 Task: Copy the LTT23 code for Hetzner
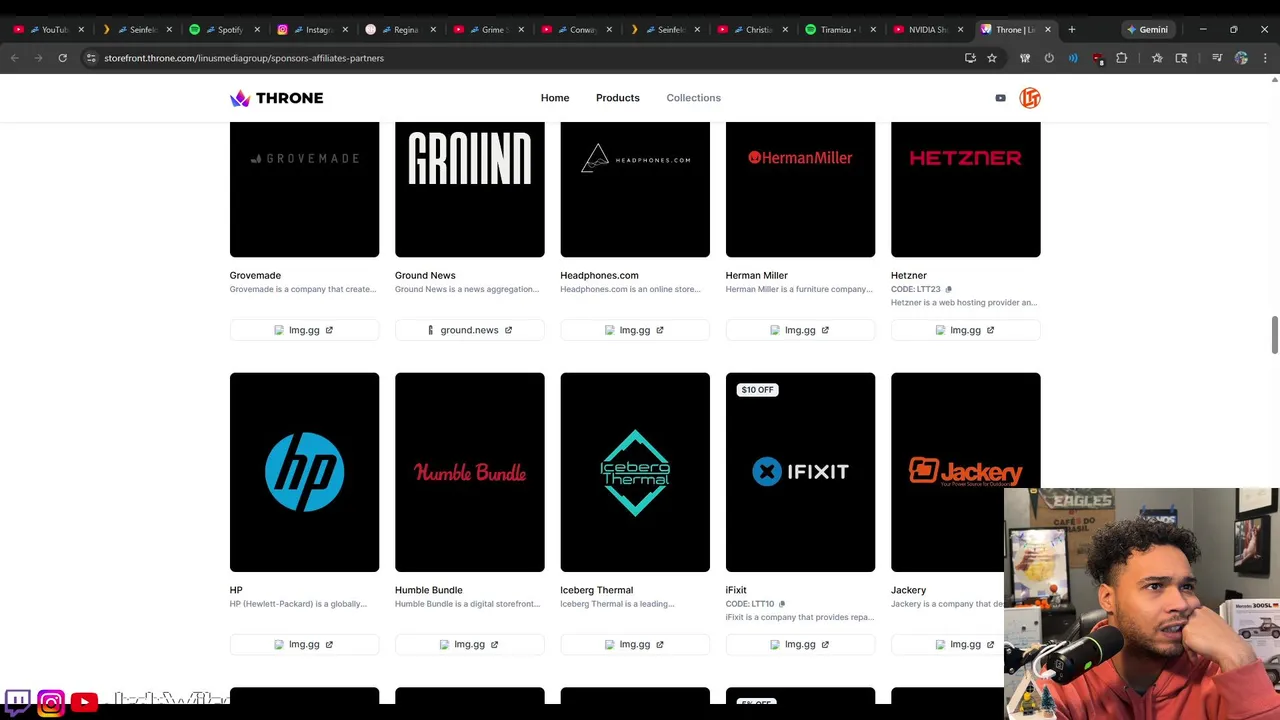click(x=948, y=290)
